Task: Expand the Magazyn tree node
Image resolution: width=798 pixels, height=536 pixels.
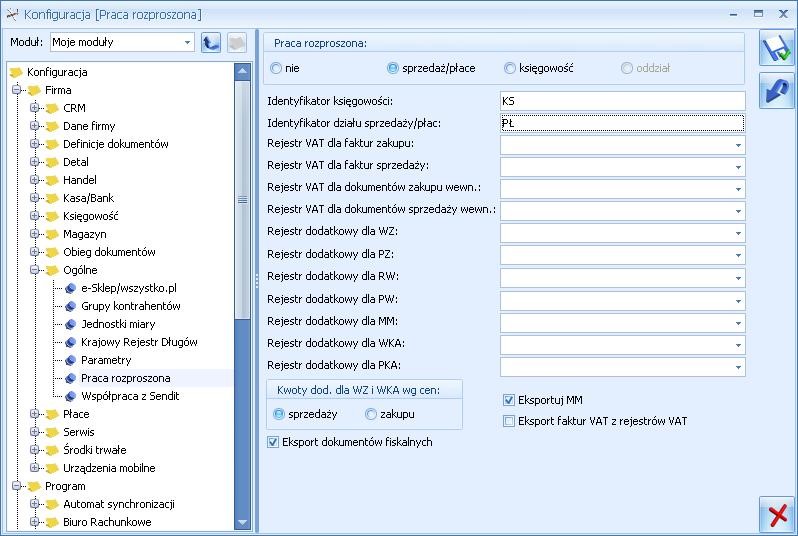Action: (35, 234)
